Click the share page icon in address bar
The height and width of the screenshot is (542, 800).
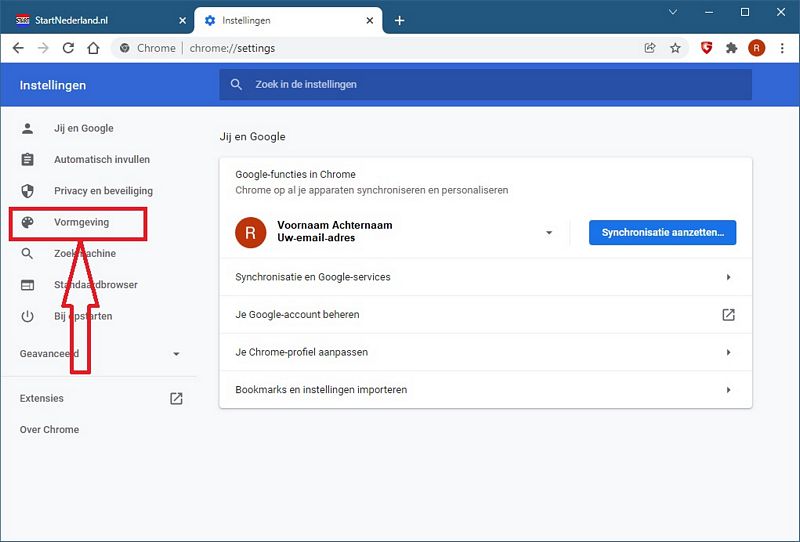coord(649,48)
